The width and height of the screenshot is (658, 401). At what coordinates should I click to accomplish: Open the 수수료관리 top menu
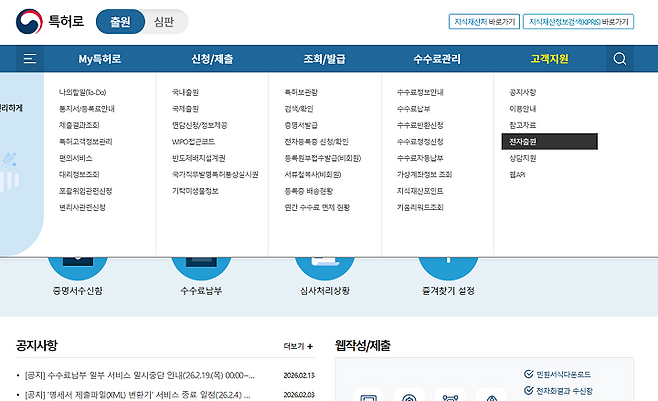pyautogui.click(x=437, y=59)
